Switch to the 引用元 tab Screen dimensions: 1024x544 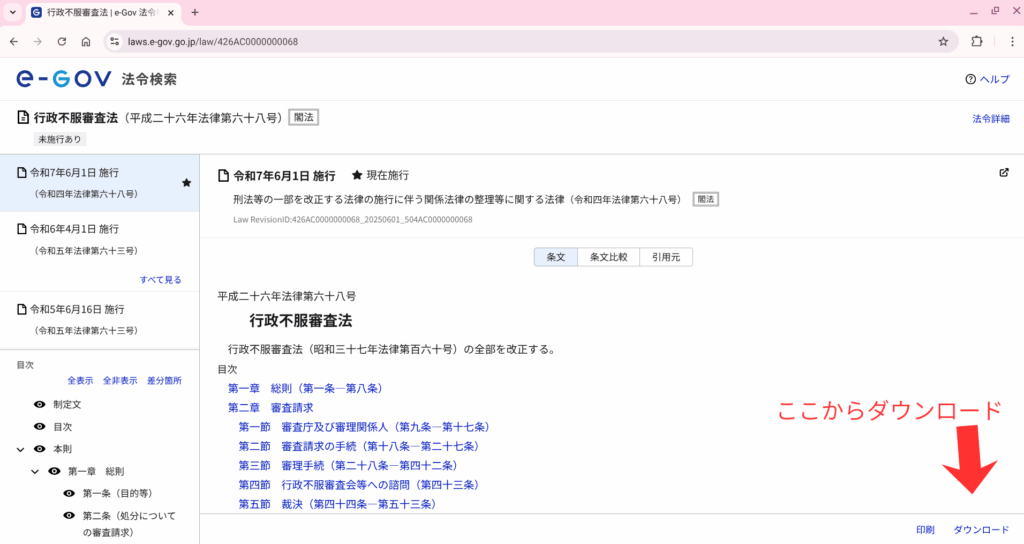(665, 257)
